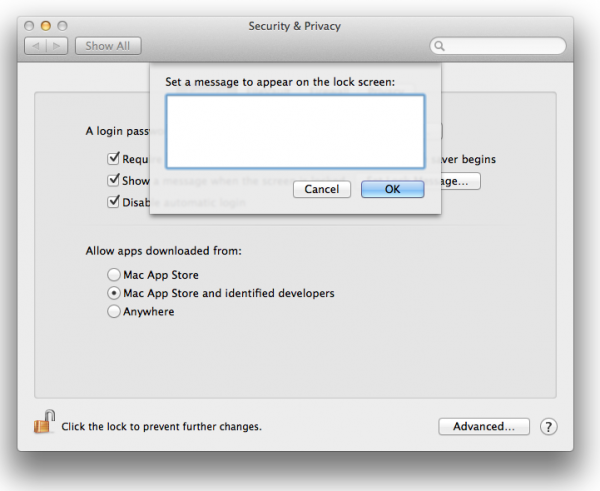Click the Security & Privacy window title

coord(295,26)
